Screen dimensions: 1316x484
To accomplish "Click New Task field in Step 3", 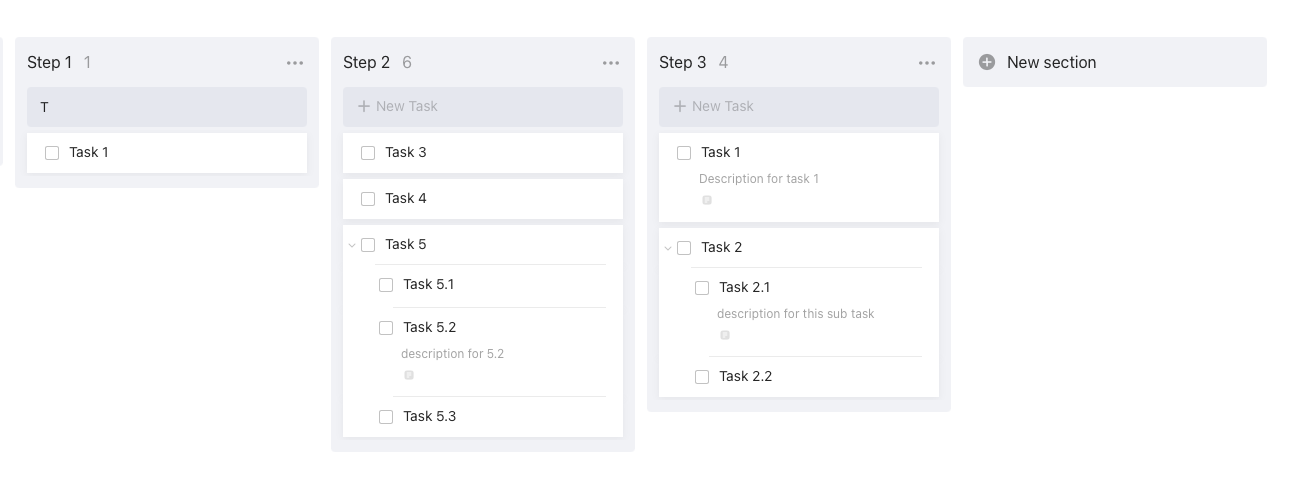I will [799, 106].
